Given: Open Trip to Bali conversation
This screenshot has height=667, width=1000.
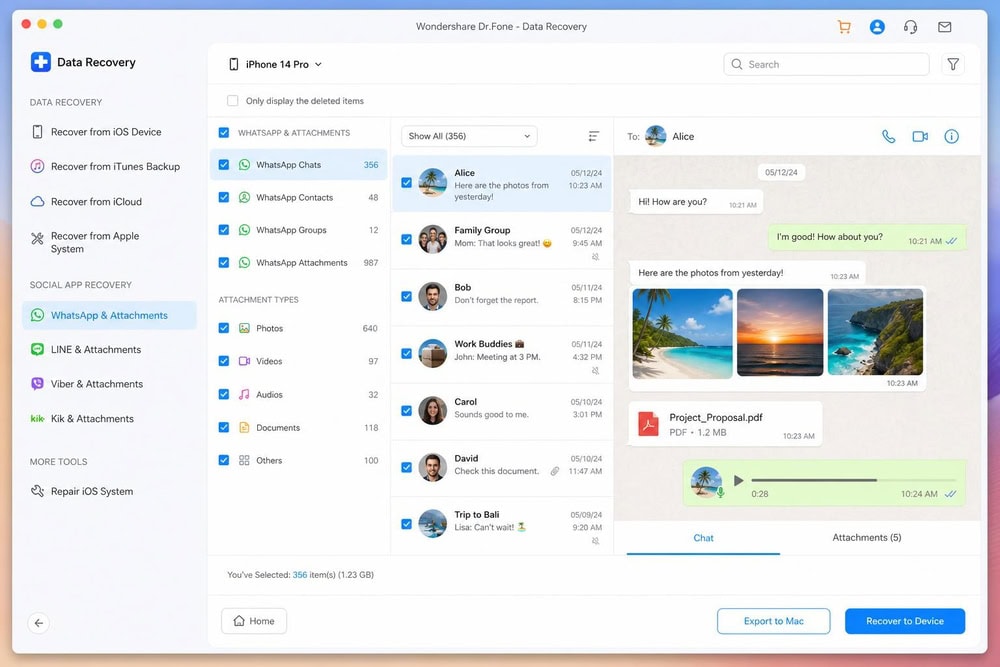Looking at the screenshot, I should [x=502, y=524].
